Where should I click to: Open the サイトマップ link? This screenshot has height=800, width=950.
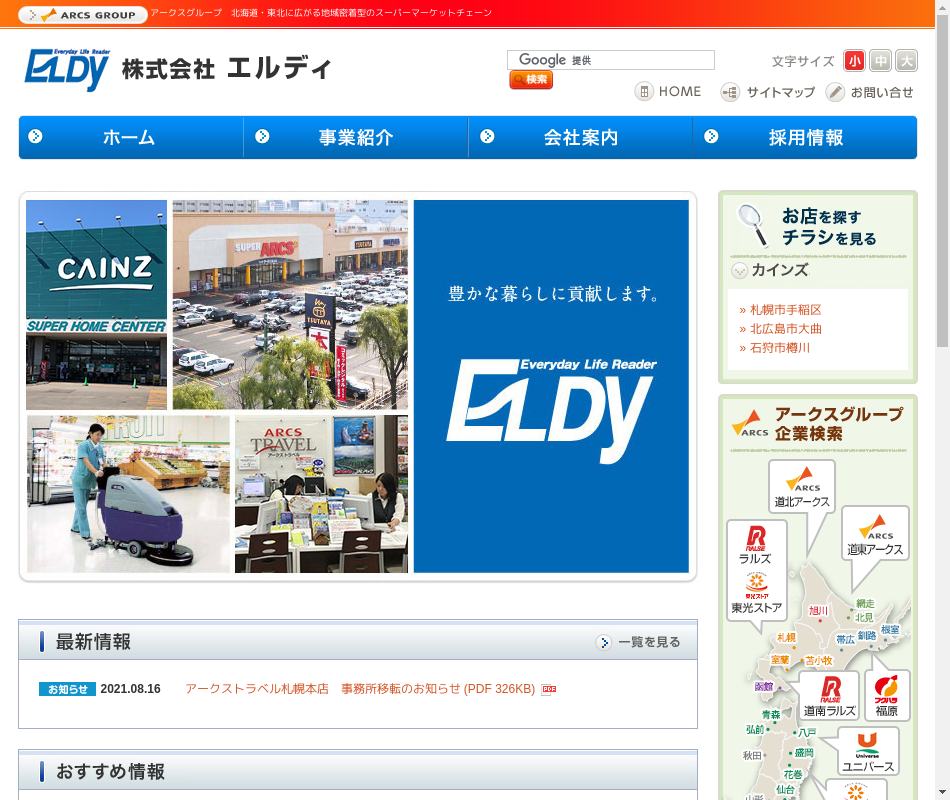pos(780,92)
